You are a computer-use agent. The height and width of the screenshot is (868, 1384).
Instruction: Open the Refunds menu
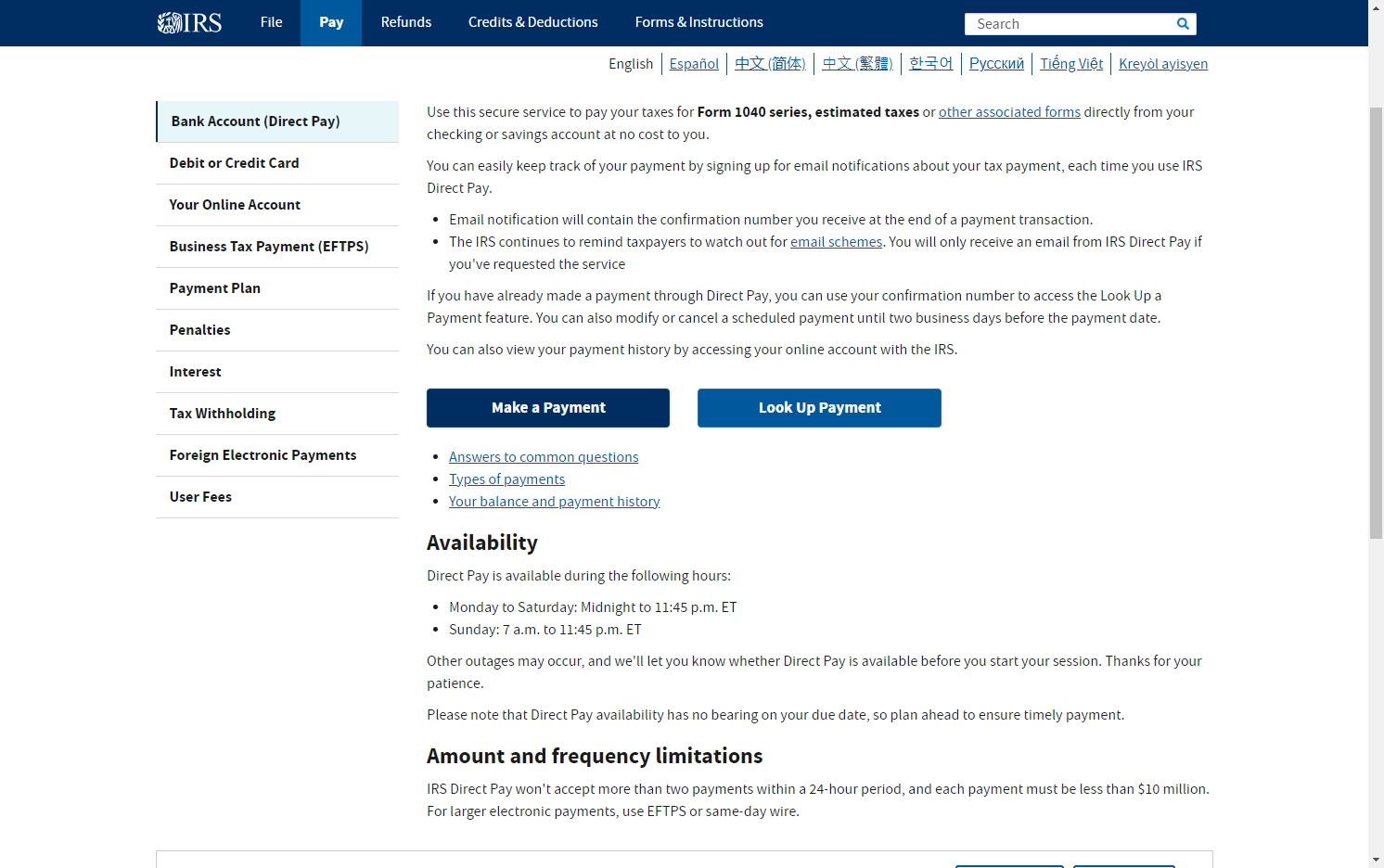[x=406, y=22]
